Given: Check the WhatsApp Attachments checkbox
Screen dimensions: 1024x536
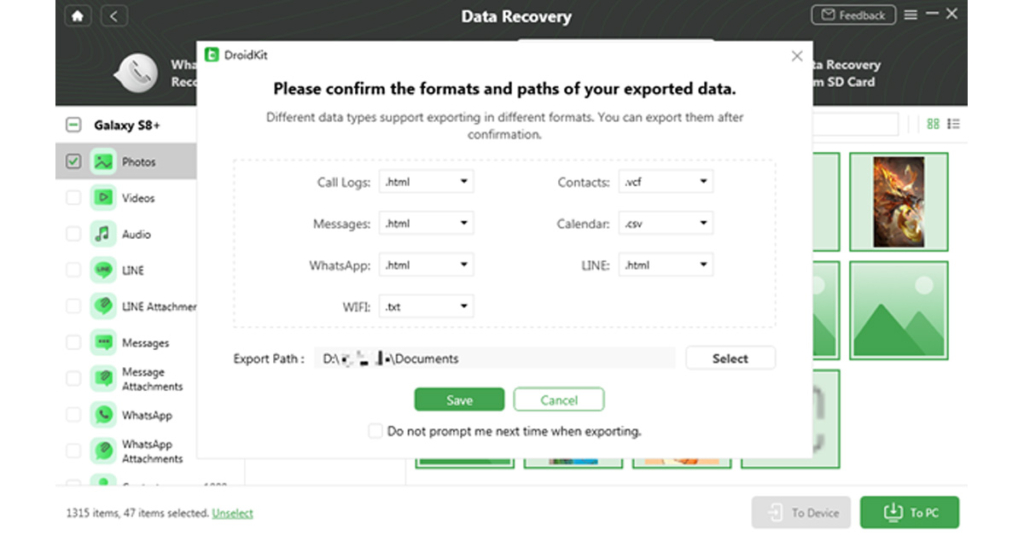Looking at the screenshot, I should coord(73,450).
